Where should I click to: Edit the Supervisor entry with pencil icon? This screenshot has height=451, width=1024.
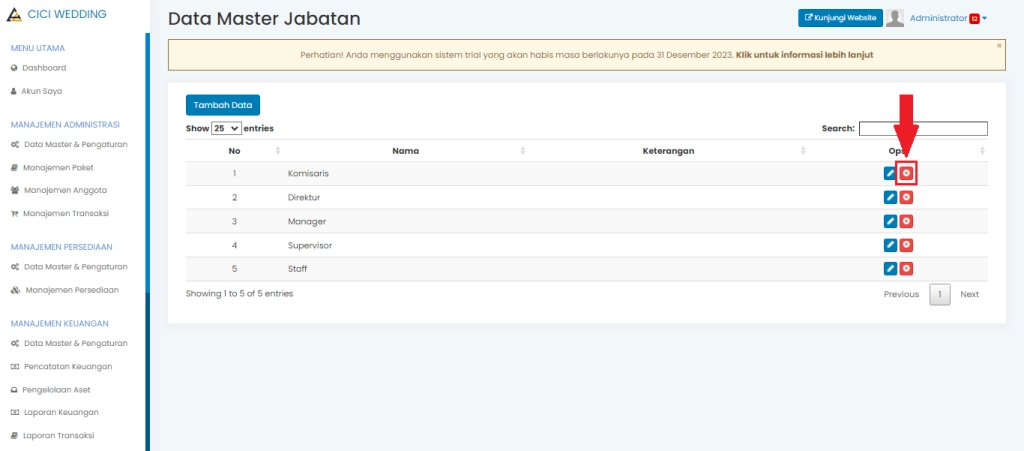890,245
